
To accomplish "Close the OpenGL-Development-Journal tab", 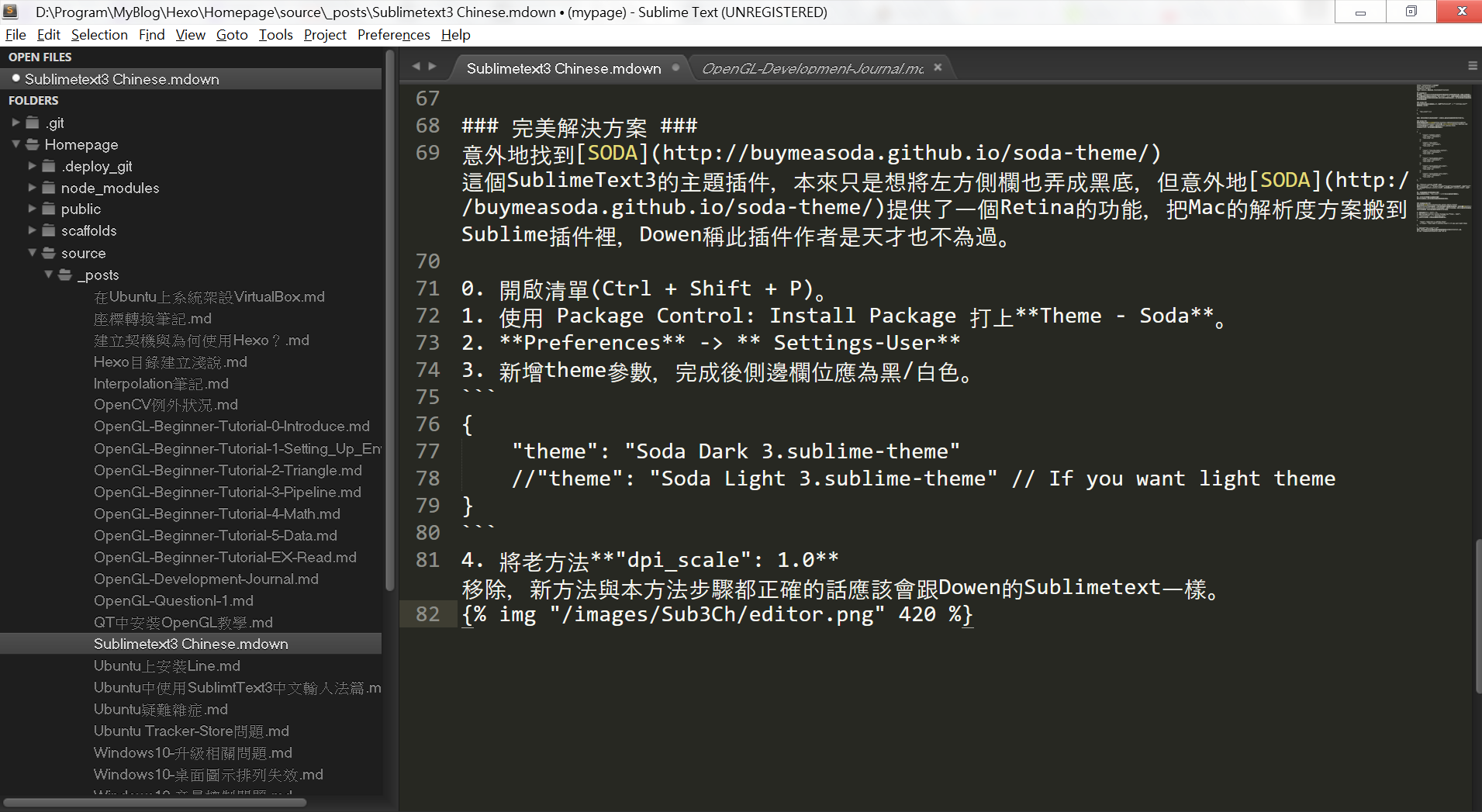I will (x=938, y=67).
